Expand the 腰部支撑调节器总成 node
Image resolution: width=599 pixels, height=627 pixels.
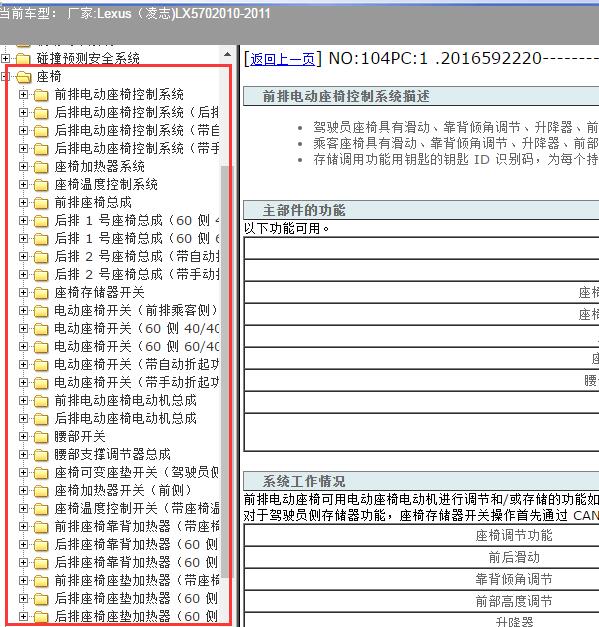[23, 454]
